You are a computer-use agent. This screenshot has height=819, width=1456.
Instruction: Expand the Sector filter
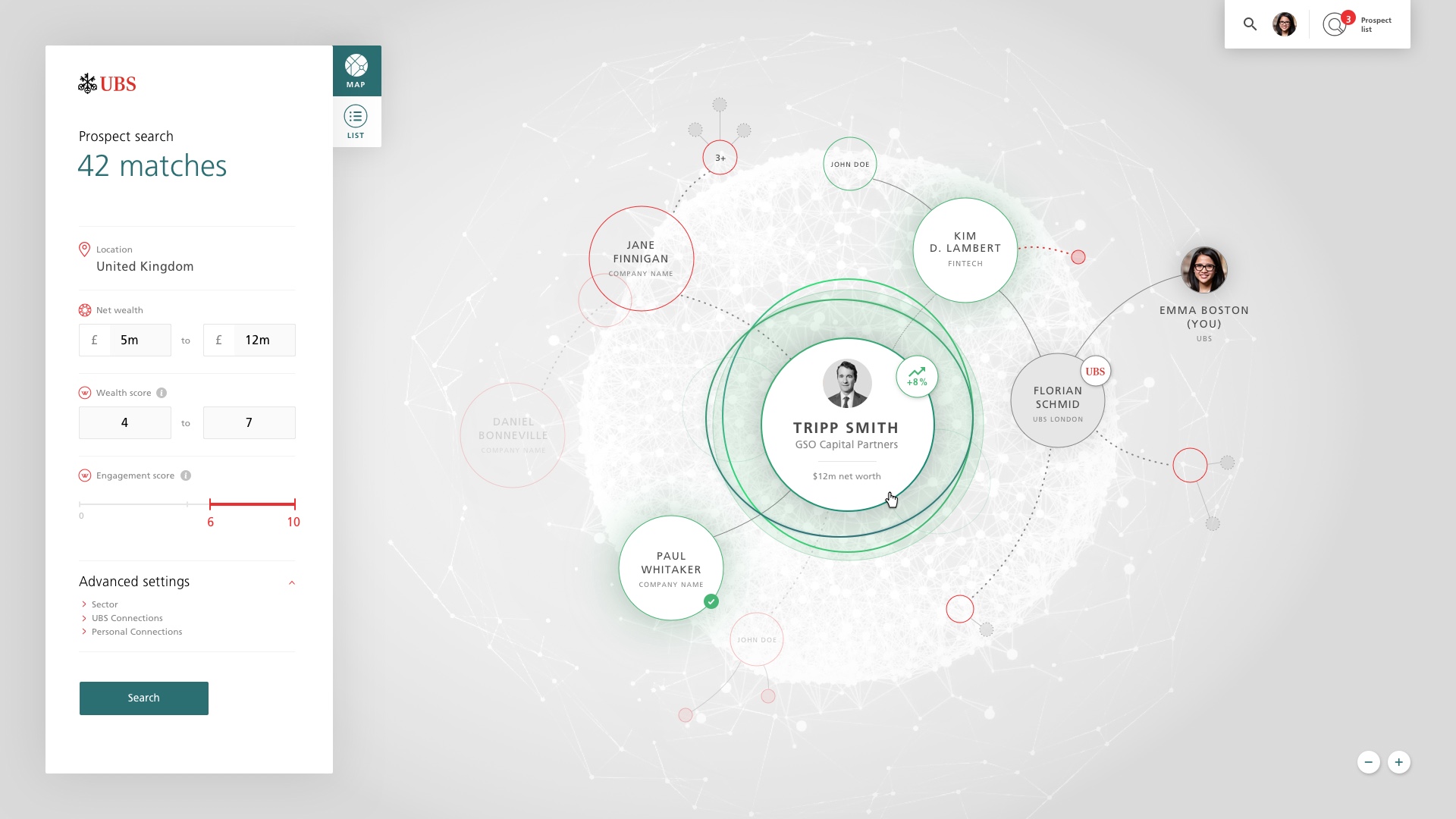pyautogui.click(x=105, y=604)
